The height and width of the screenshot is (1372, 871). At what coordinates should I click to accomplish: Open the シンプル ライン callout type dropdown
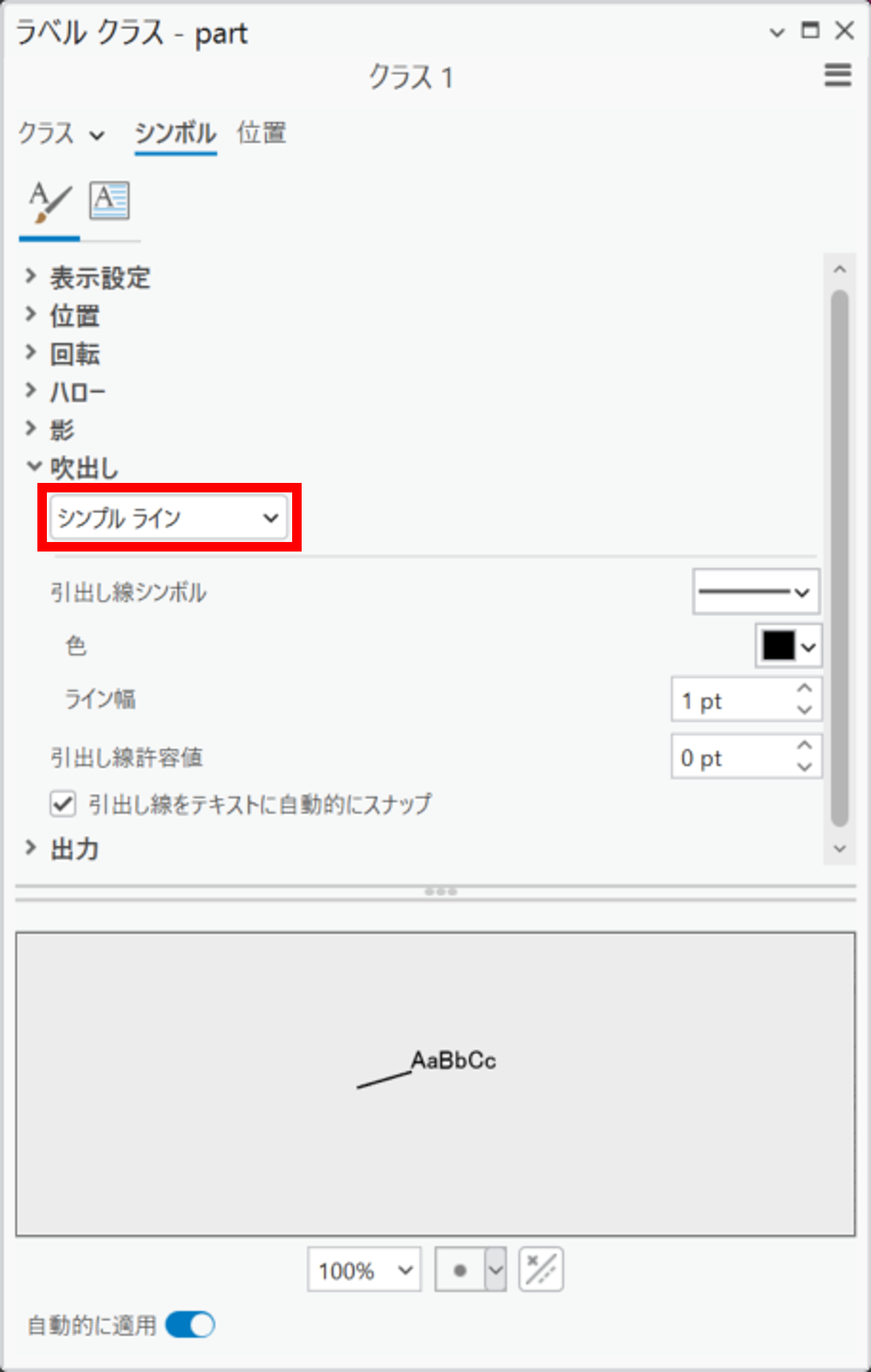pos(168,518)
